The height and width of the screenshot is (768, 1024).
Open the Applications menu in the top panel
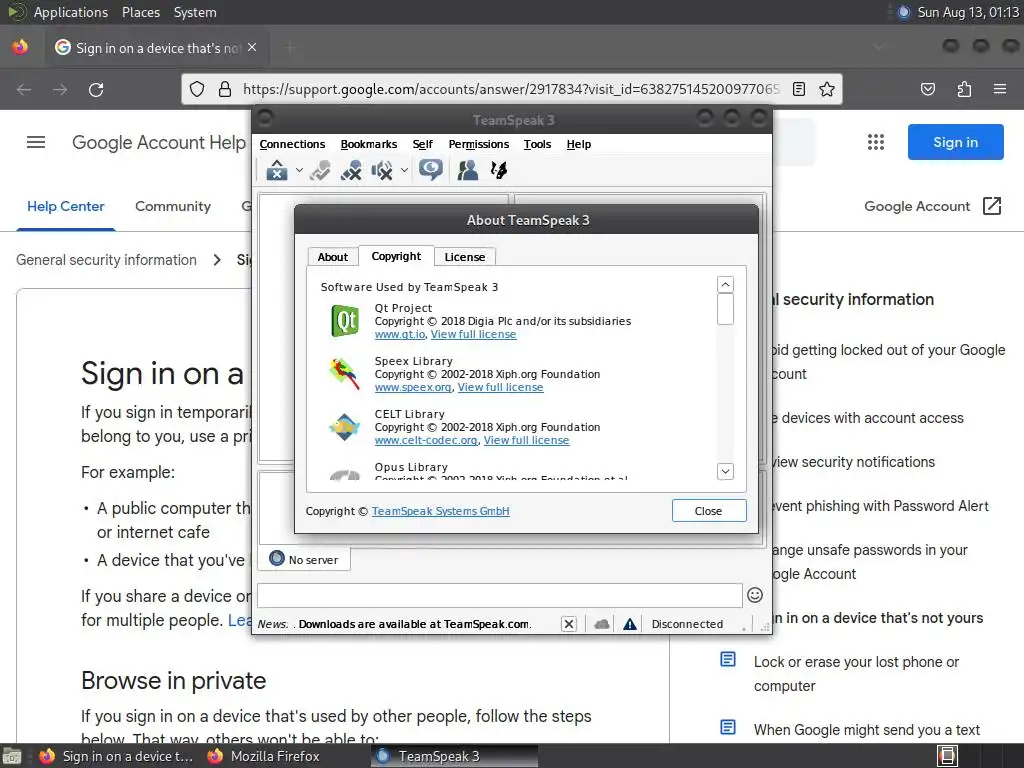[x=71, y=12]
